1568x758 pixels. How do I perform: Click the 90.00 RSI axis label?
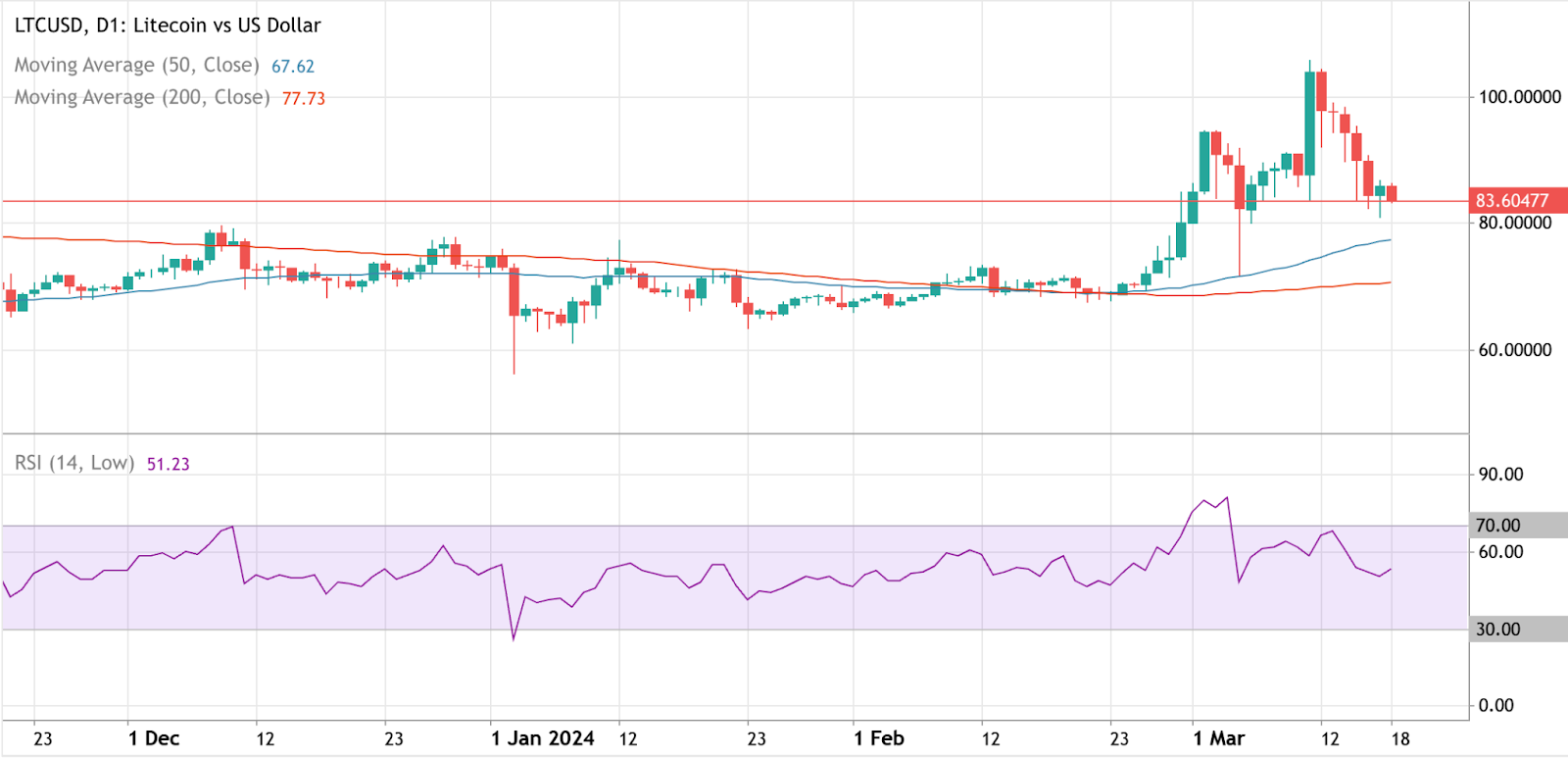pos(1500,475)
